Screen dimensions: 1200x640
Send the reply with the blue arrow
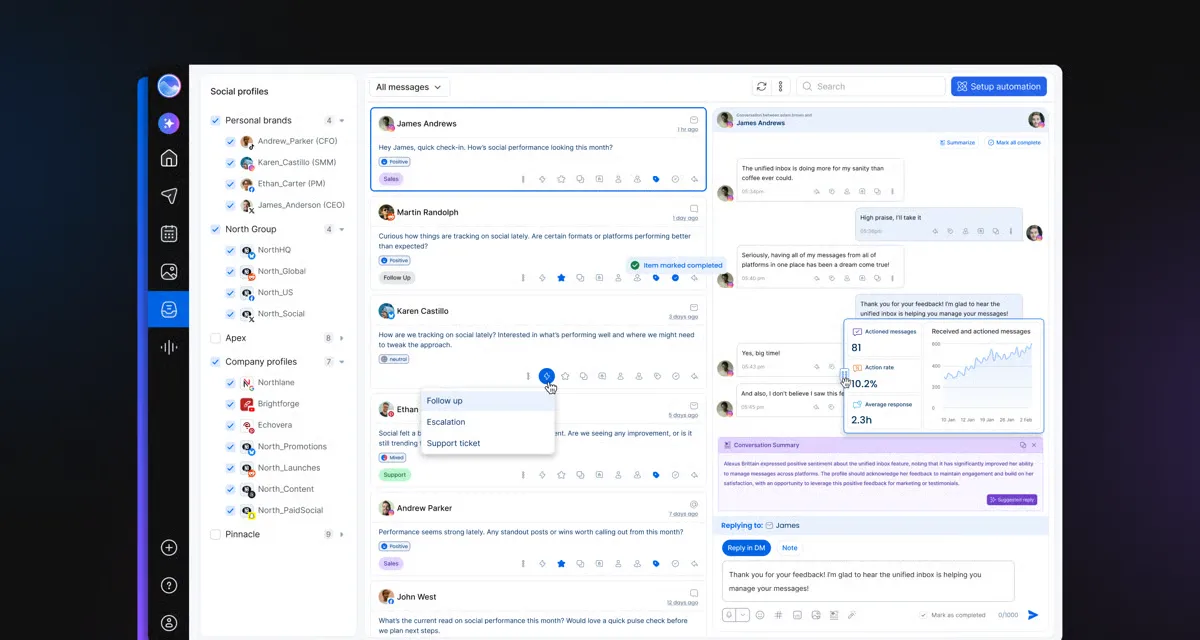coord(1033,615)
